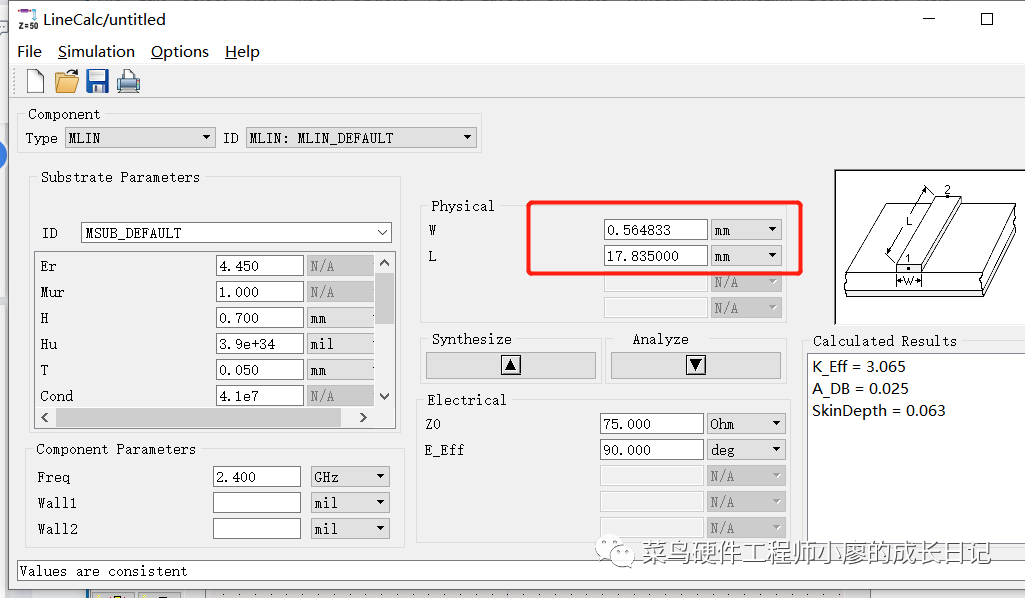
Task: Click the microstrip line diagram image
Action: coord(930,246)
